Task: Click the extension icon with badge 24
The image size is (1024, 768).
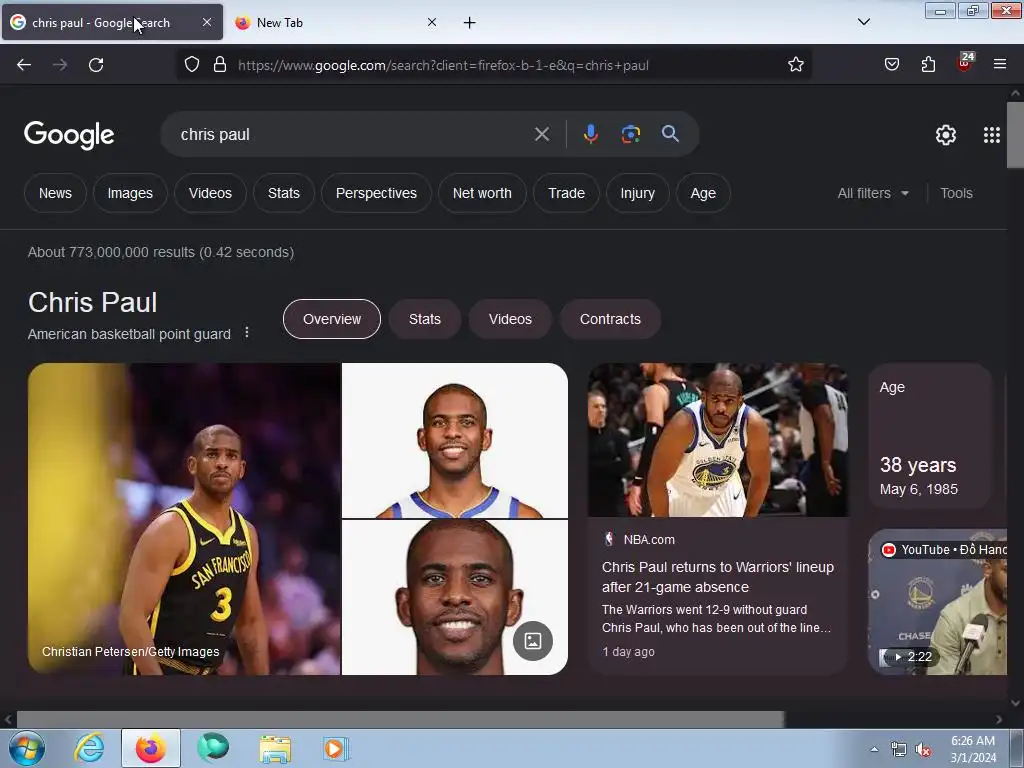Action: click(965, 62)
